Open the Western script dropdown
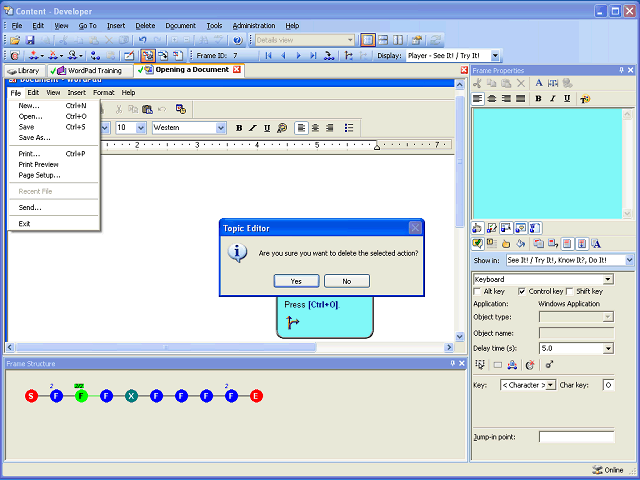 221,128
